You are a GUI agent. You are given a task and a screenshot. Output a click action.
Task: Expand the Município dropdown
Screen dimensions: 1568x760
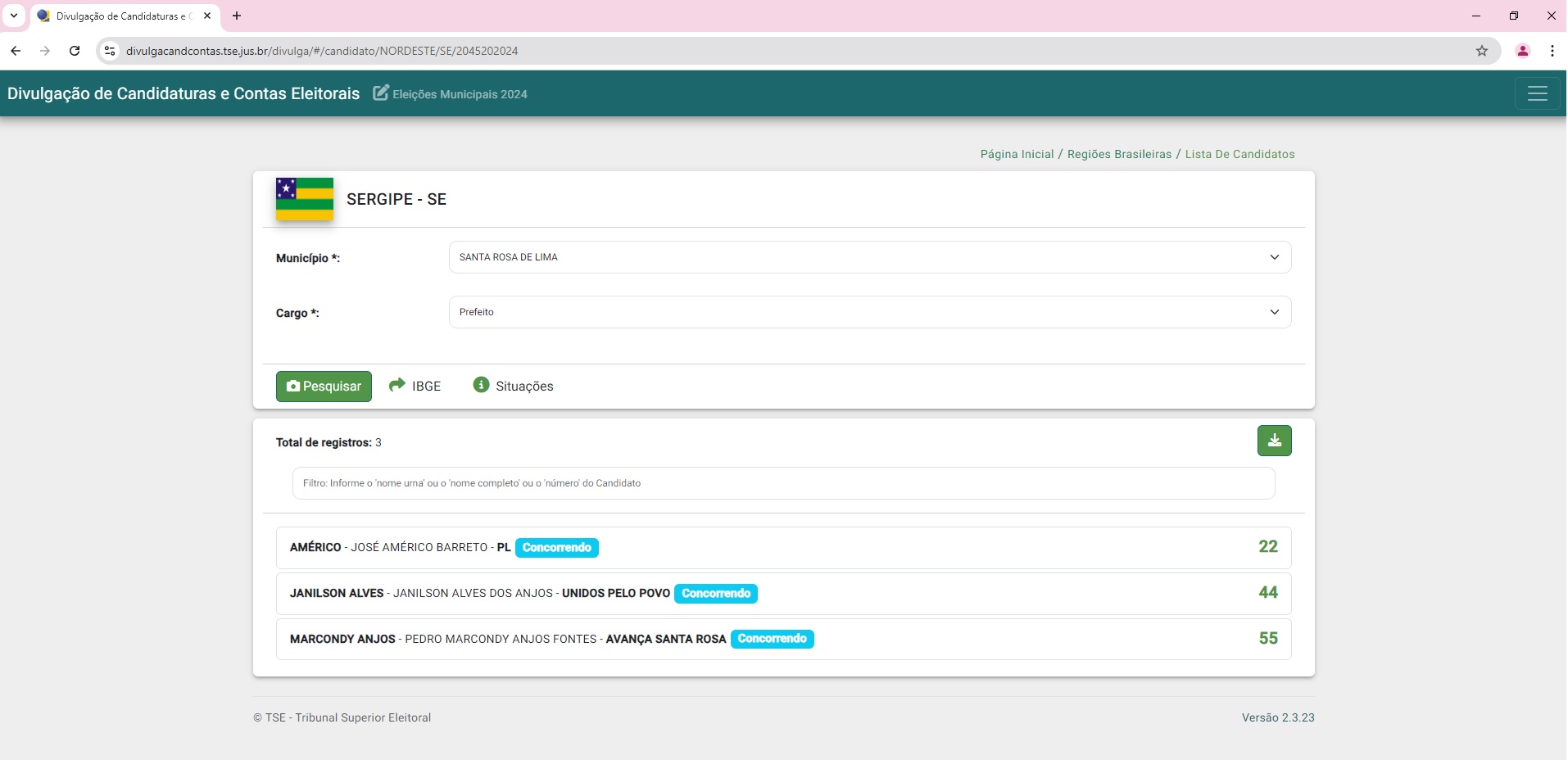click(870, 257)
